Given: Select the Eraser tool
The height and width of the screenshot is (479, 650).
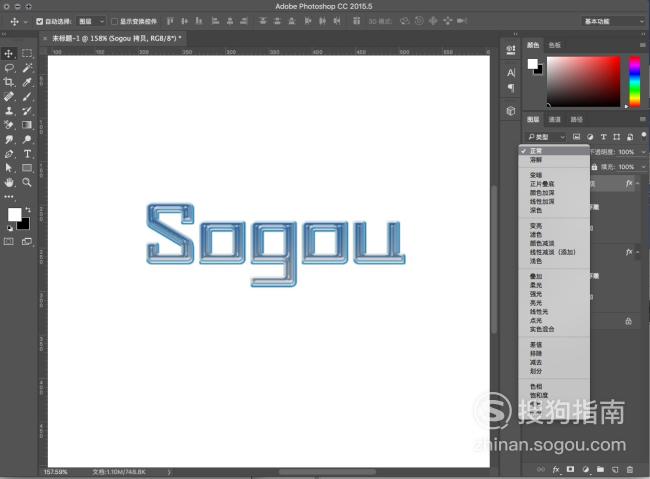Looking at the screenshot, I should tap(9, 125).
